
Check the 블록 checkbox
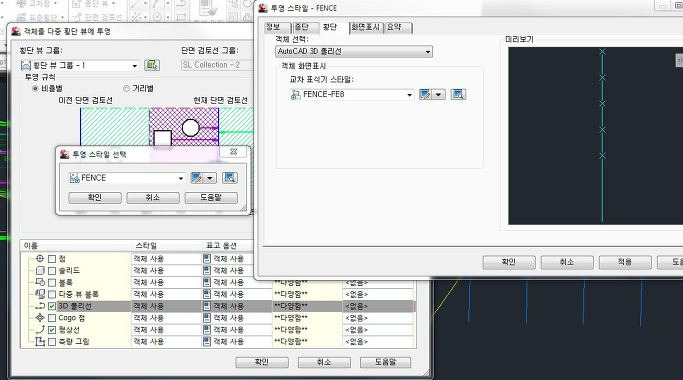pos(52,282)
